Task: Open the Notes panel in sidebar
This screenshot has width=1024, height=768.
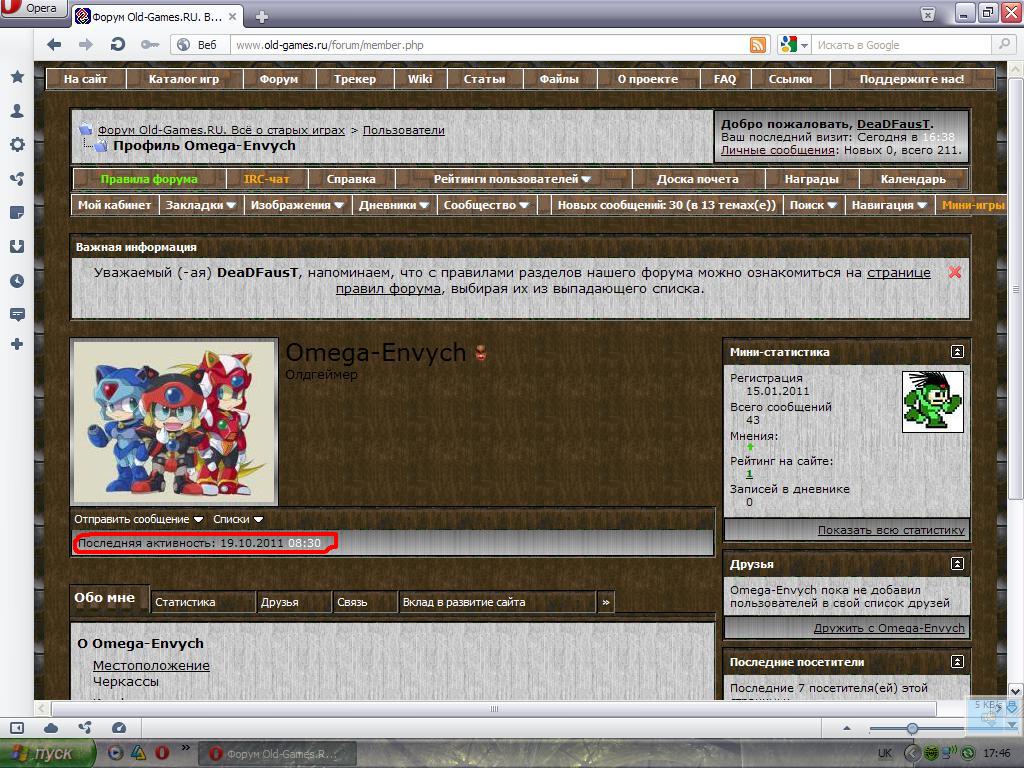Action: [17, 212]
